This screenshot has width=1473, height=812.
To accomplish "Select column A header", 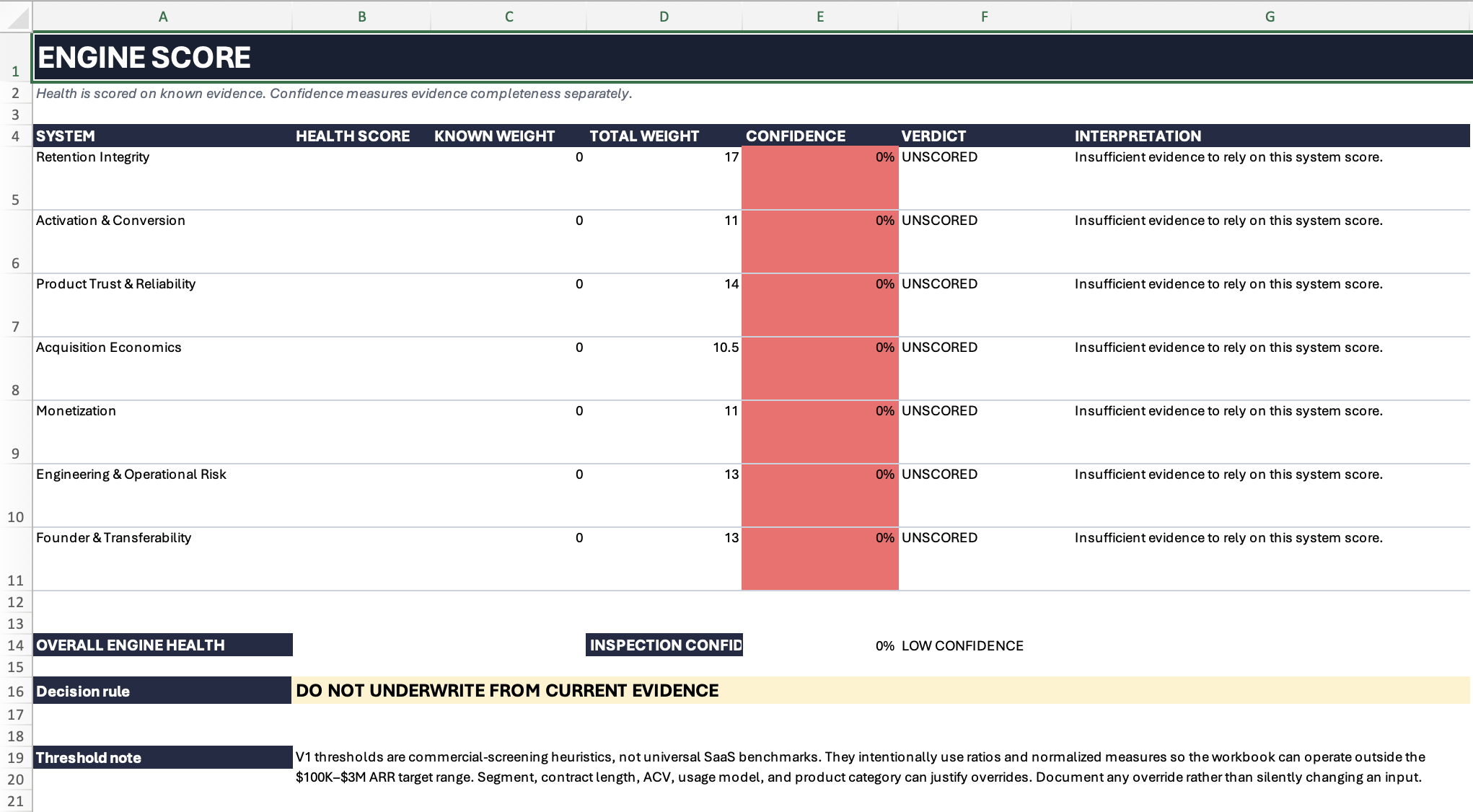I will click(x=163, y=17).
